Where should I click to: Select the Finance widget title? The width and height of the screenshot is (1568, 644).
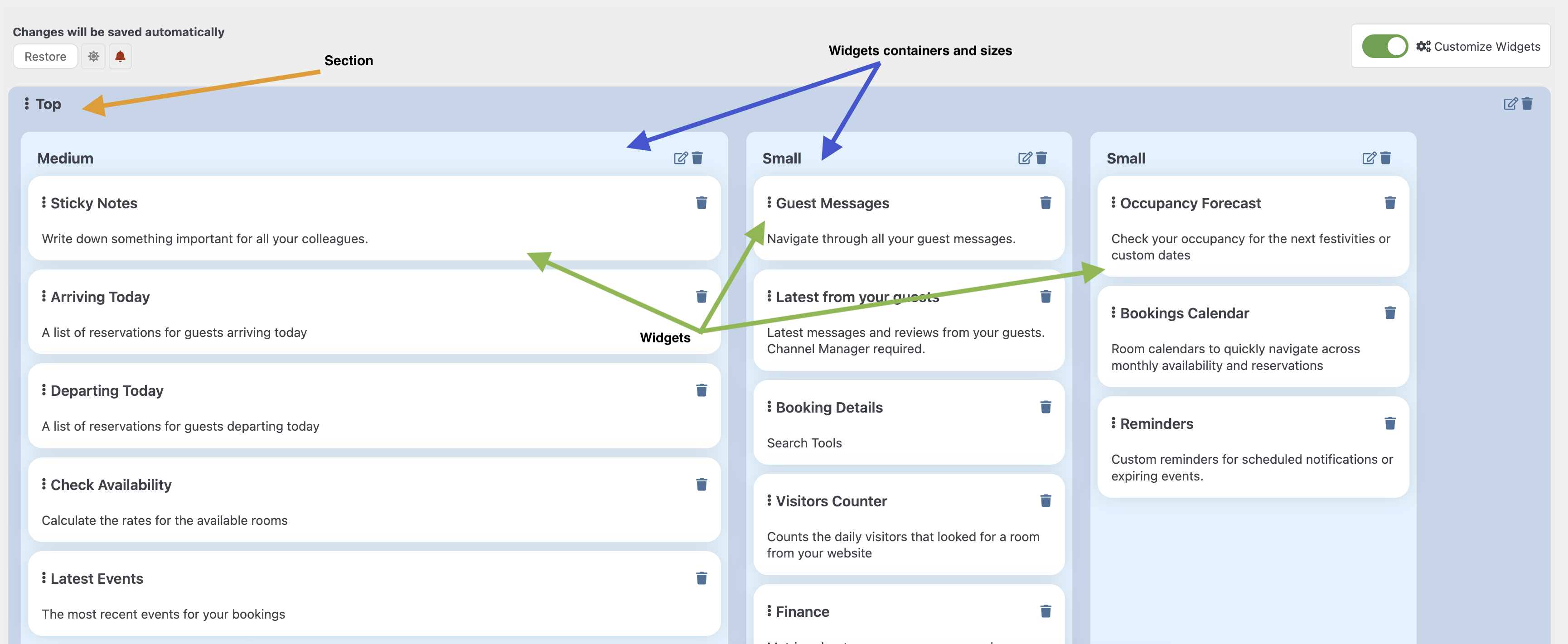[x=802, y=612]
